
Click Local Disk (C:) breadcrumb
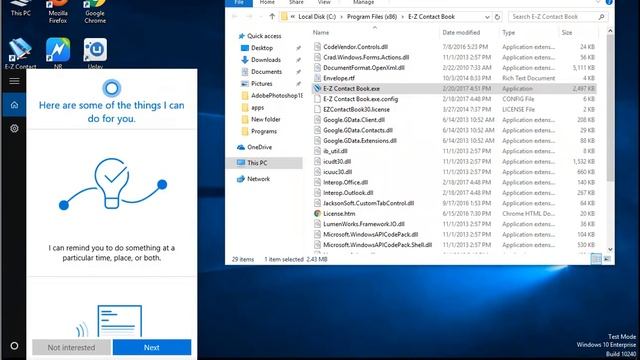317,17
